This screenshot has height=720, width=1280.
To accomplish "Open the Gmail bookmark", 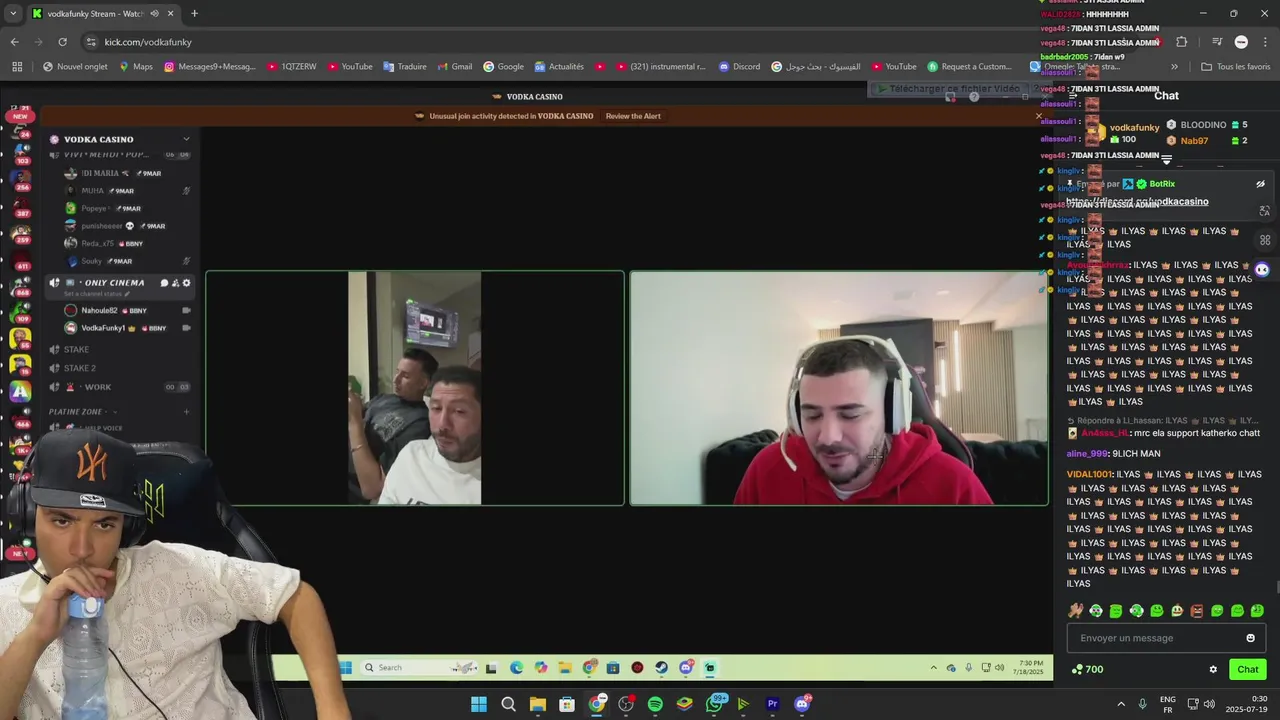I will (x=454, y=67).
